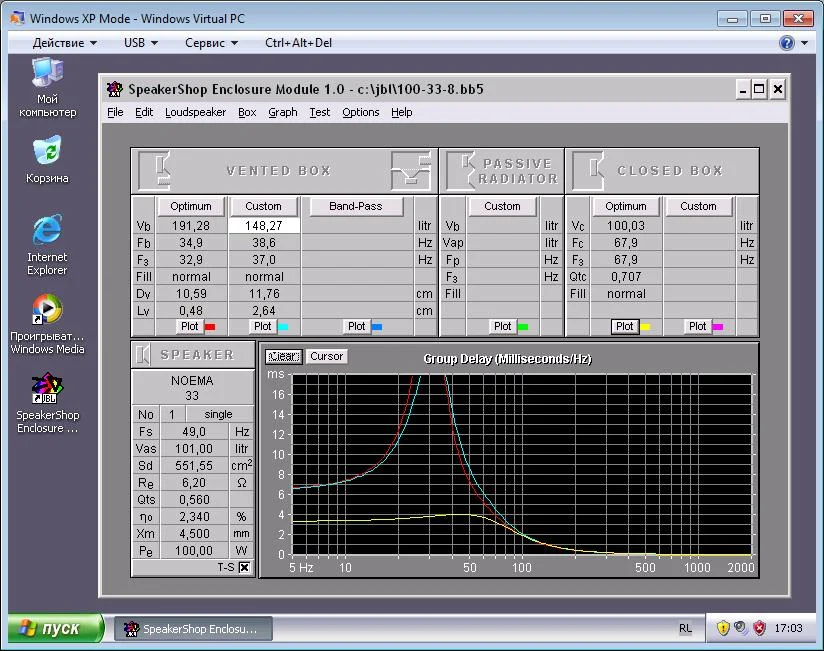Viewport: 824px width, 651px height.
Task: Expand the USB dropdown menu
Action: (141, 43)
